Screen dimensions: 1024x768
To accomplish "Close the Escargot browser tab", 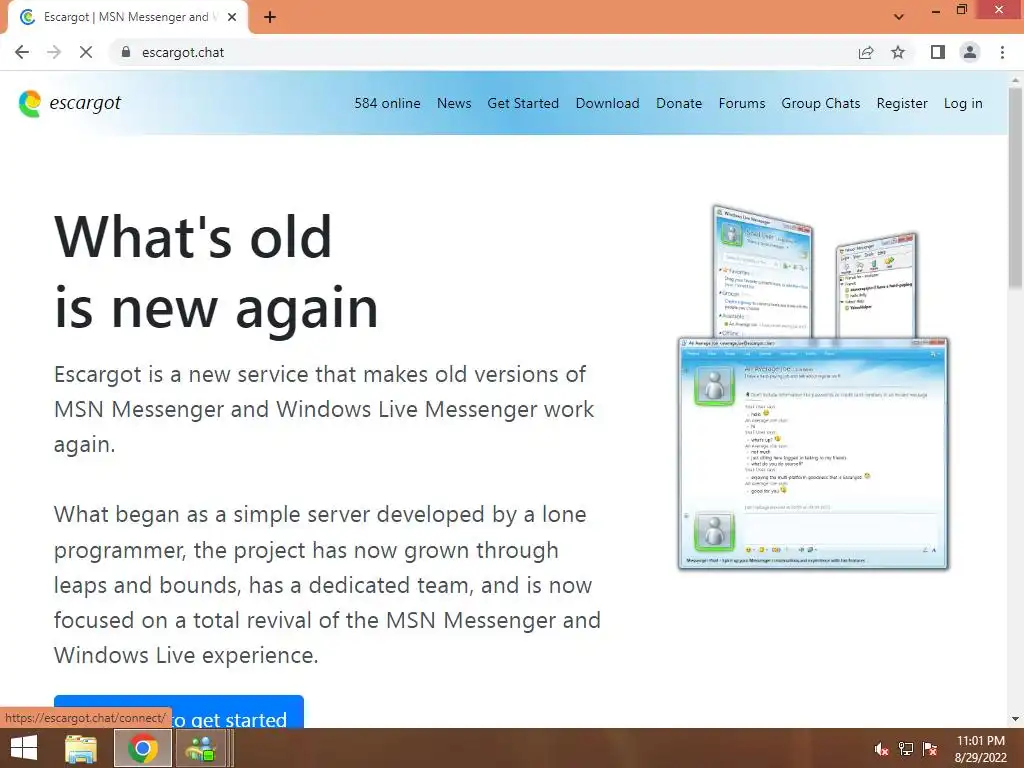I will pyautogui.click(x=232, y=17).
